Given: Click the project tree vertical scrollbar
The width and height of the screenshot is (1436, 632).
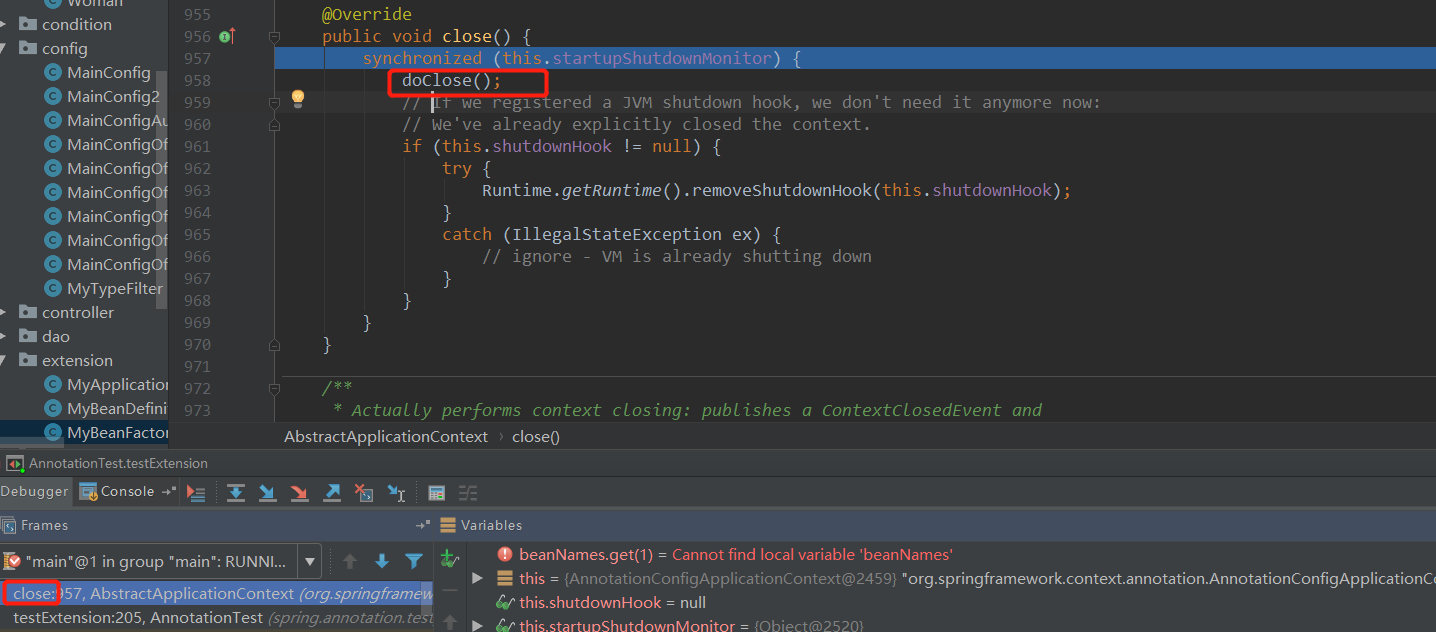Looking at the screenshot, I should coord(164,190).
